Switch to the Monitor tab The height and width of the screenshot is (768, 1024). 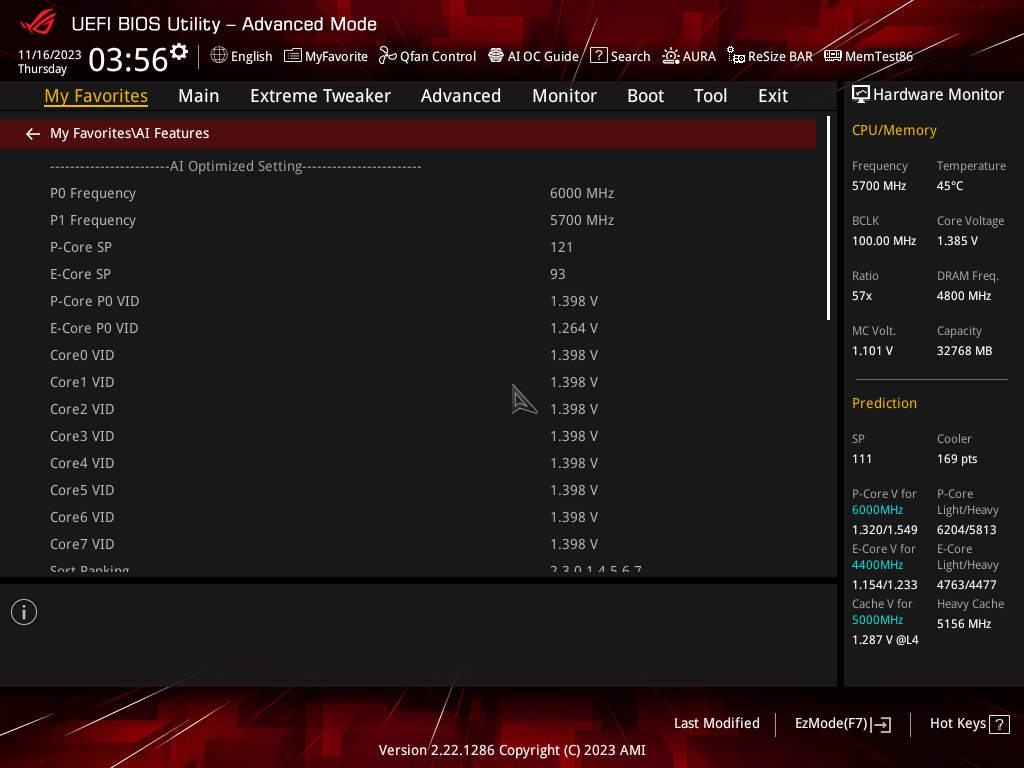tap(564, 96)
